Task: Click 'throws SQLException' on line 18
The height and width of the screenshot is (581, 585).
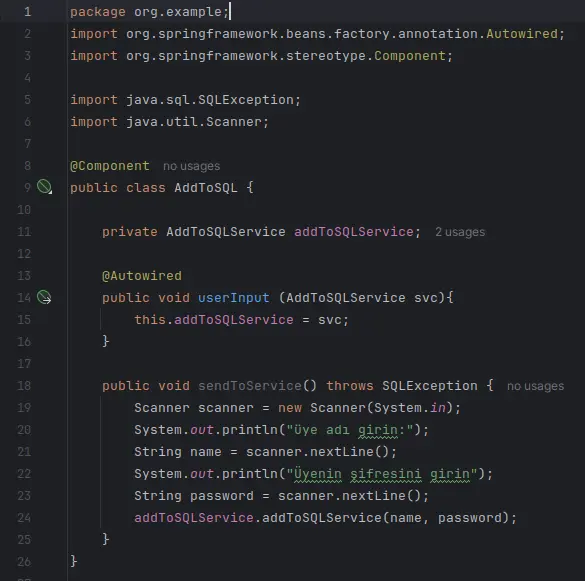Action: [402, 386]
